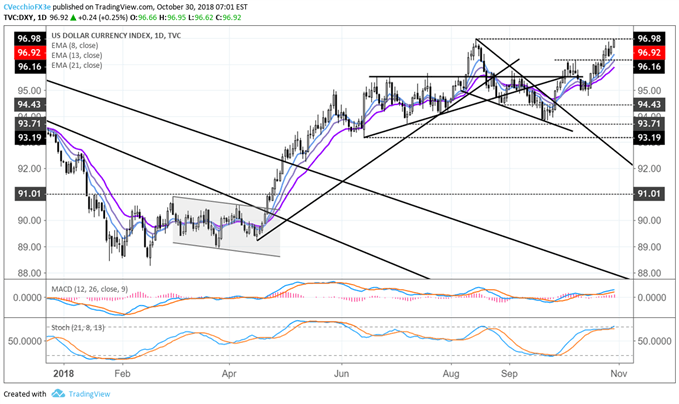This screenshot has height=404, width=679.
Task: Select the TVC:DXY, 1D symbol header
Action: [25, 18]
